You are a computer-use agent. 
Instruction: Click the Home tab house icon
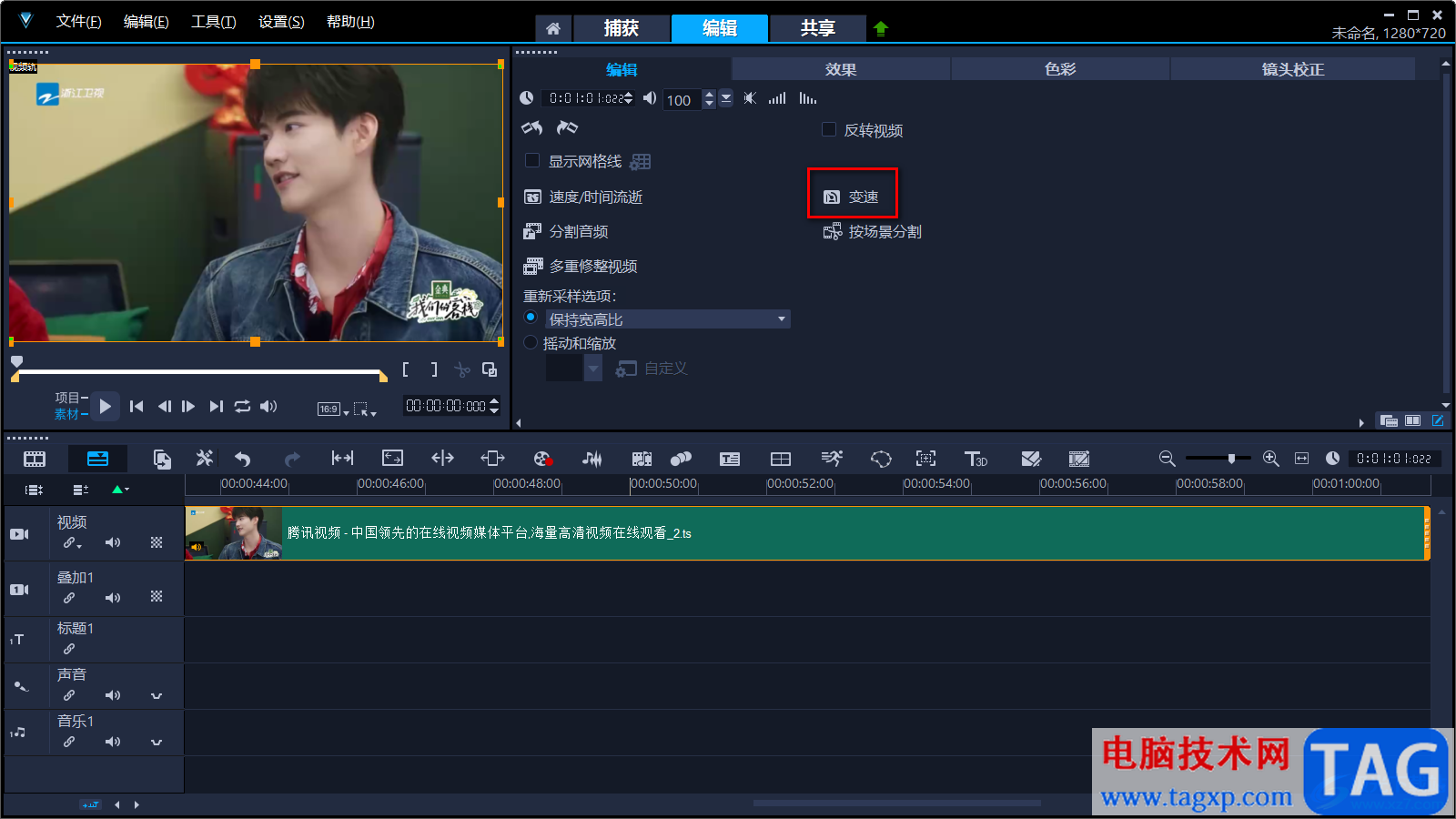pyautogui.click(x=553, y=28)
